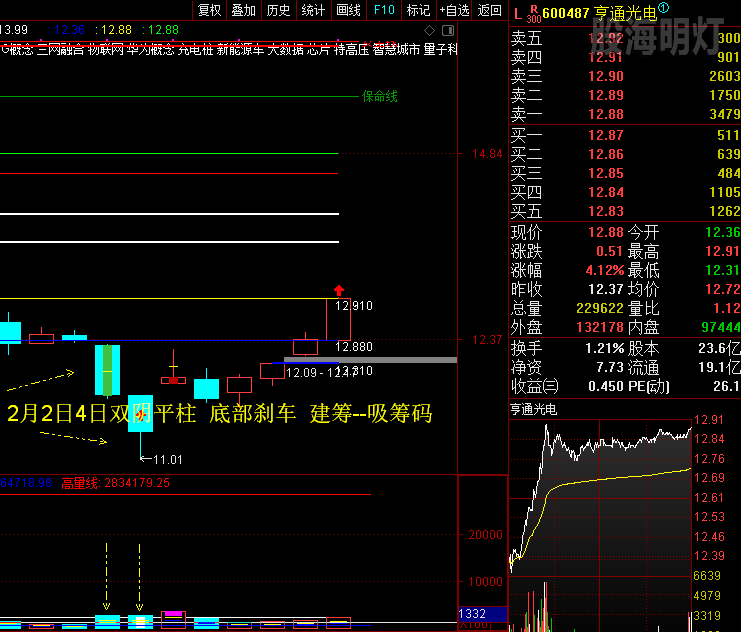Select the 卖三 ask row at 12.90
Viewport: 741px width, 632px height.
click(625, 76)
